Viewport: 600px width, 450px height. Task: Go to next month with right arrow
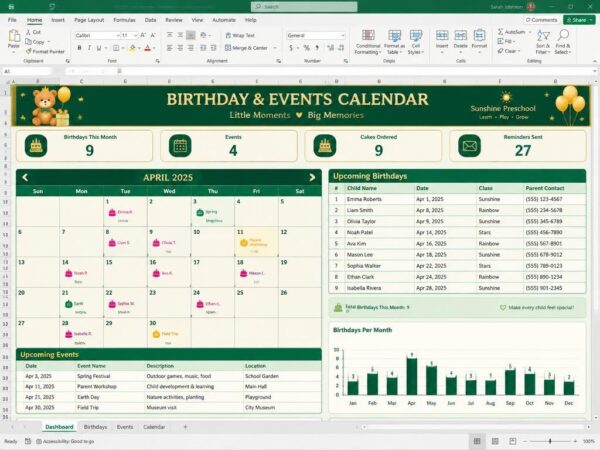point(312,177)
